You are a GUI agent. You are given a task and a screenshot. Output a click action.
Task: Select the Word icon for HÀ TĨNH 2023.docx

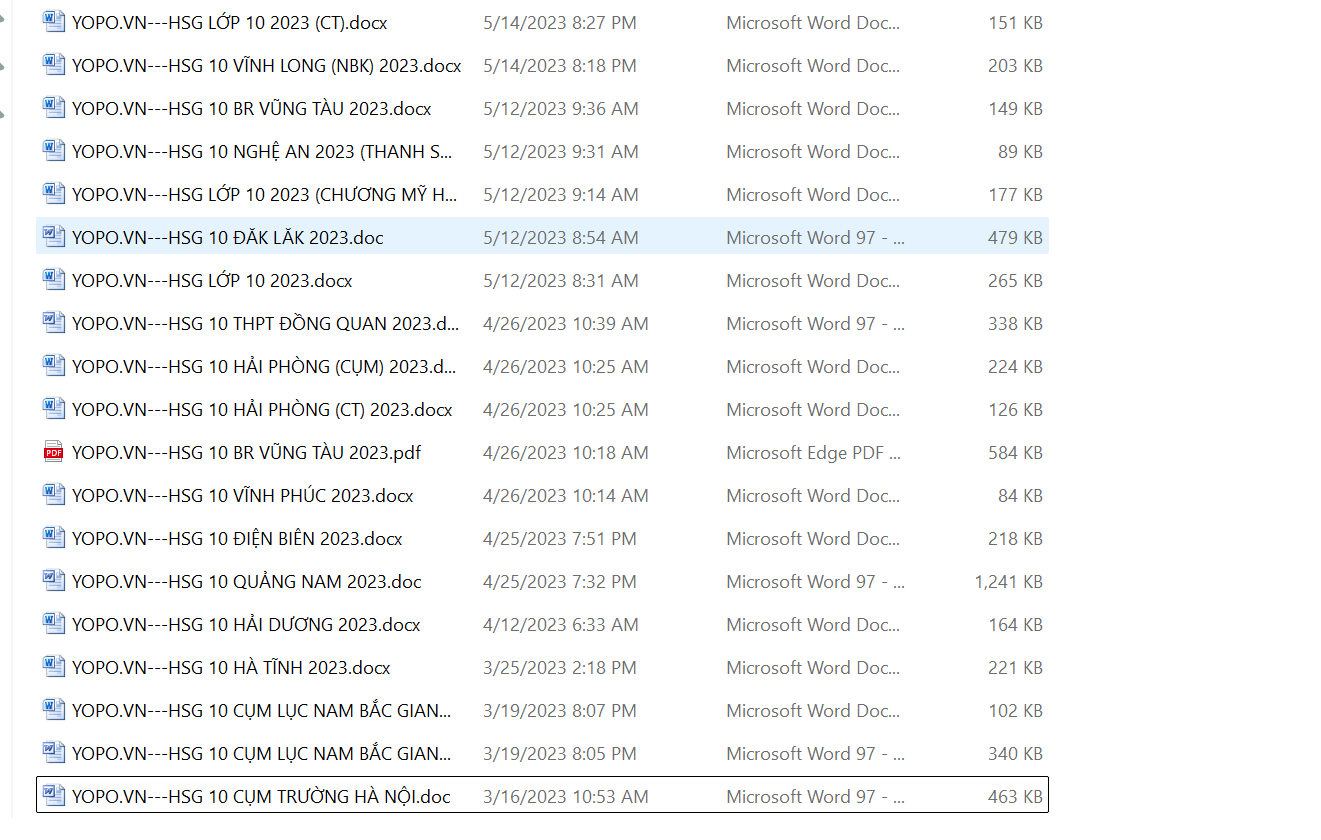(x=54, y=668)
